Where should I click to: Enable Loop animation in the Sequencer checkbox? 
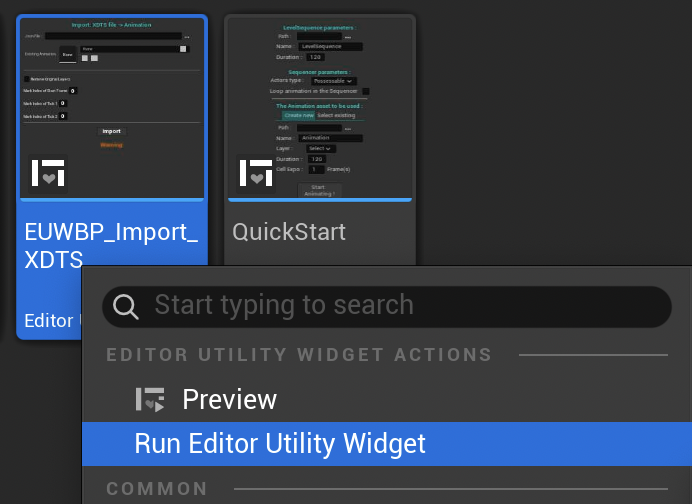pyautogui.click(x=366, y=91)
